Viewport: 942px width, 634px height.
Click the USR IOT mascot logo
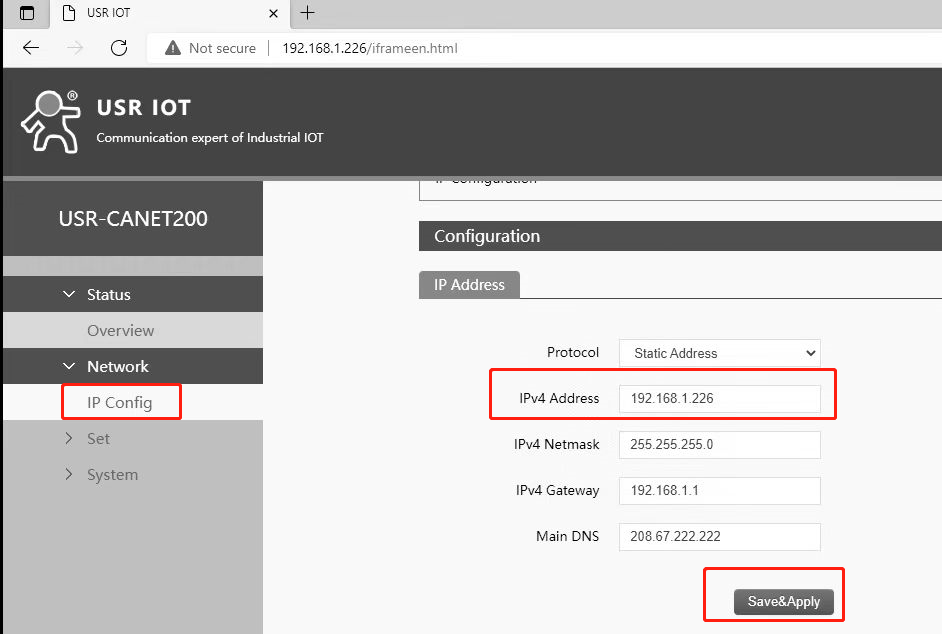click(x=51, y=122)
